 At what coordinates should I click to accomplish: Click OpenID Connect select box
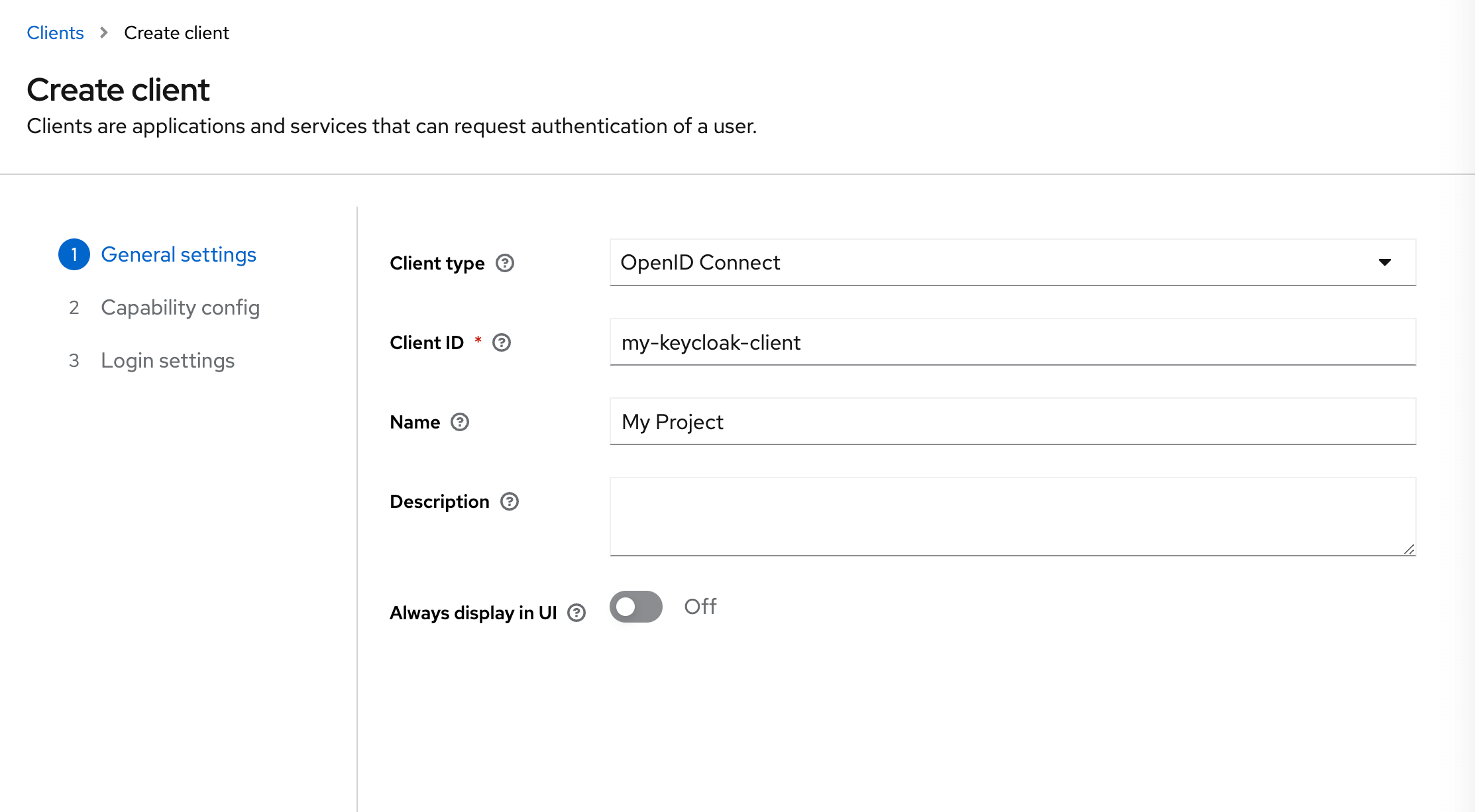coord(994,262)
